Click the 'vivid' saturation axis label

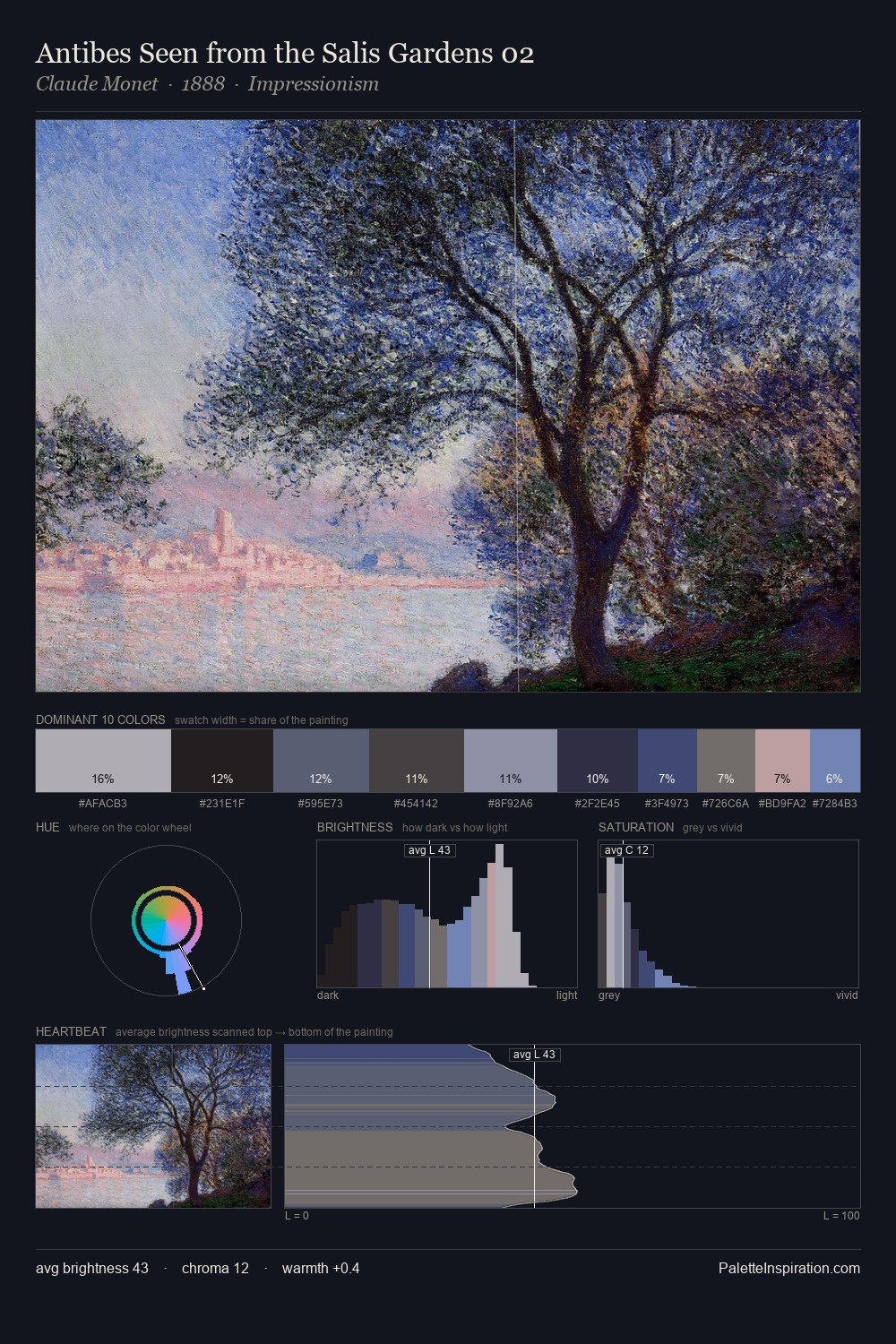[x=847, y=995]
